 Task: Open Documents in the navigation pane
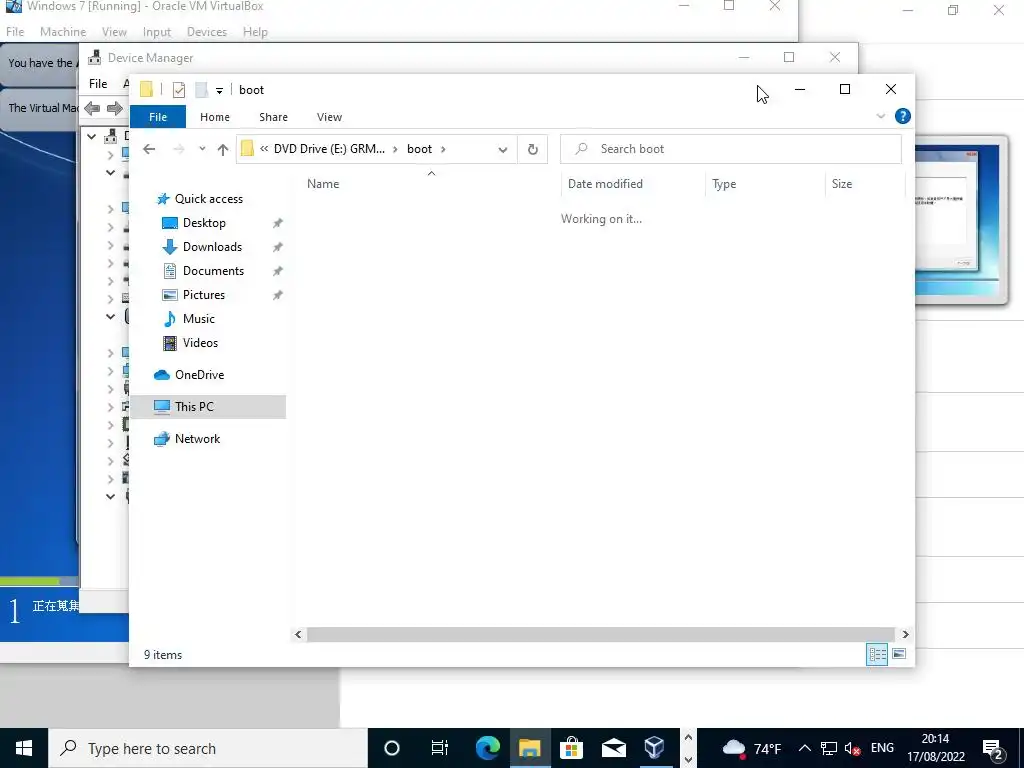click(213, 271)
